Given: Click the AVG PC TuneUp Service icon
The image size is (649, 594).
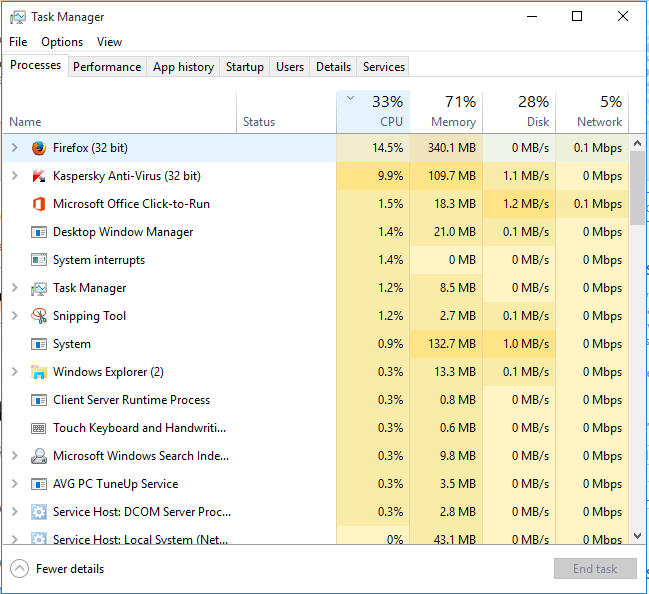Looking at the screenshot, I should pyautogui.click(x=39, y=484).
